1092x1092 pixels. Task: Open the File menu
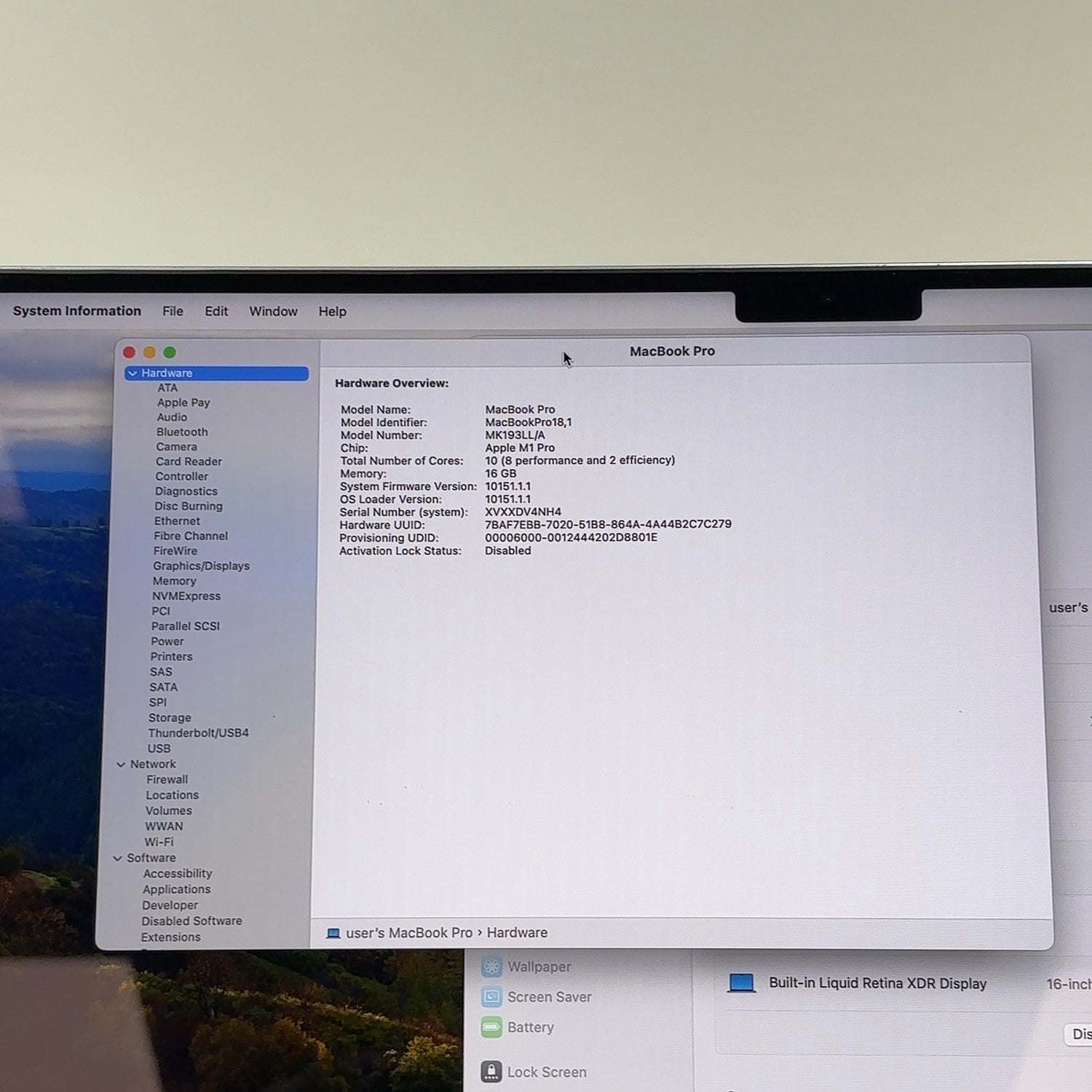[173, 312]
